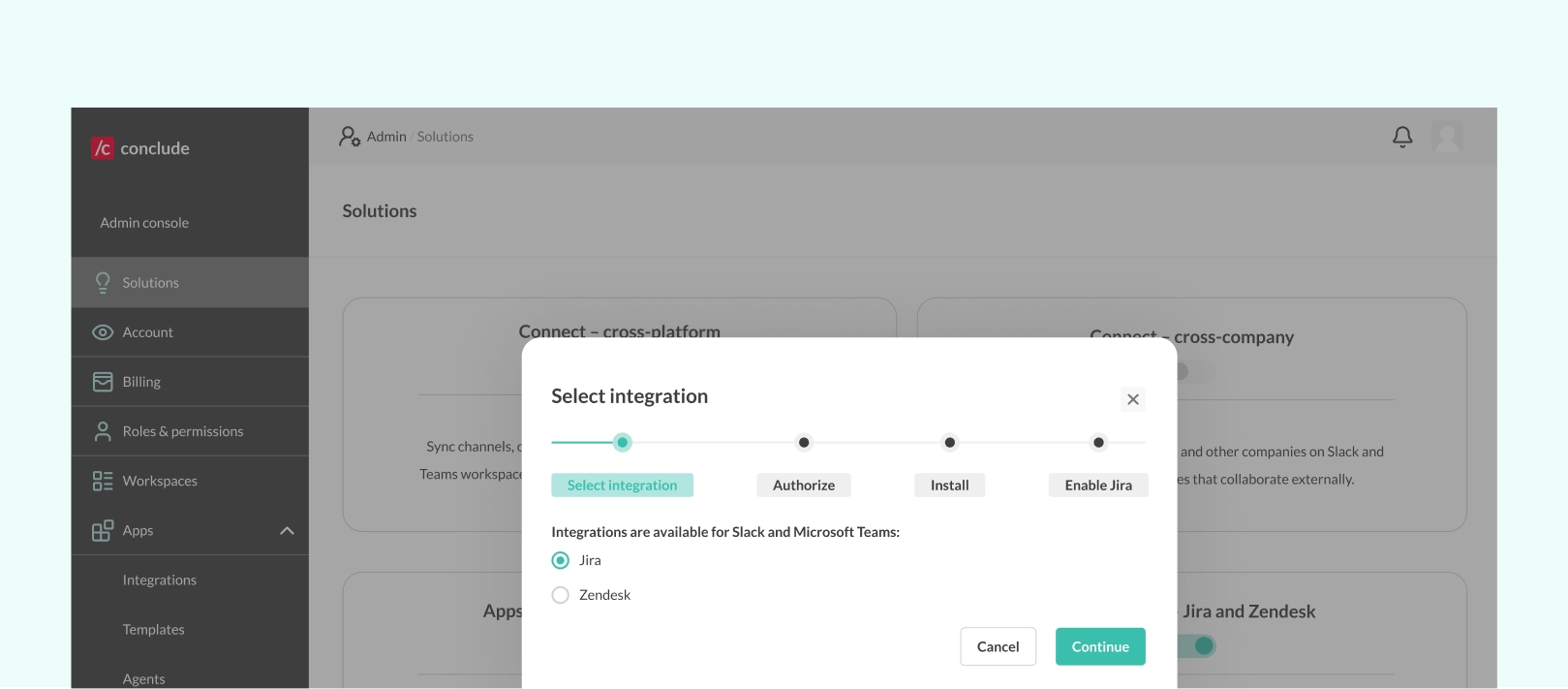Click the Connect – cross-company card title
The height and width of the screenshot is (689, 1568).
click(1192, 337)
